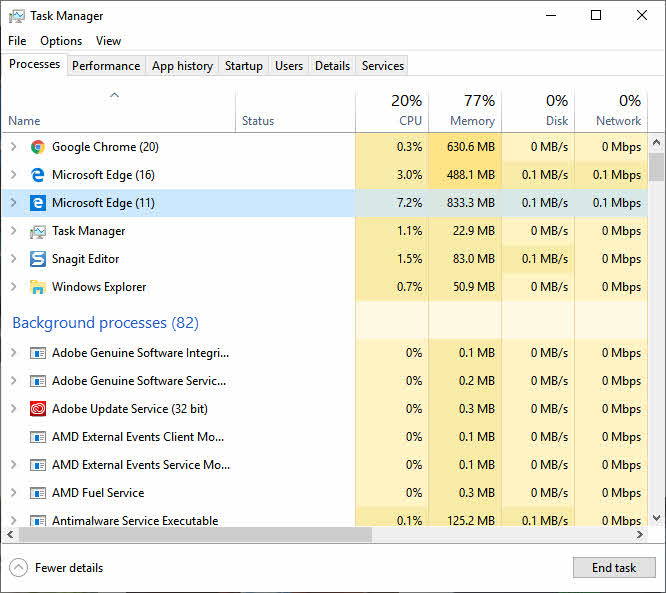Click the AMD External Events Service Mo... icon
This screenshot has width=666, height=593.
pyautogui.click(x=38, y=465)
